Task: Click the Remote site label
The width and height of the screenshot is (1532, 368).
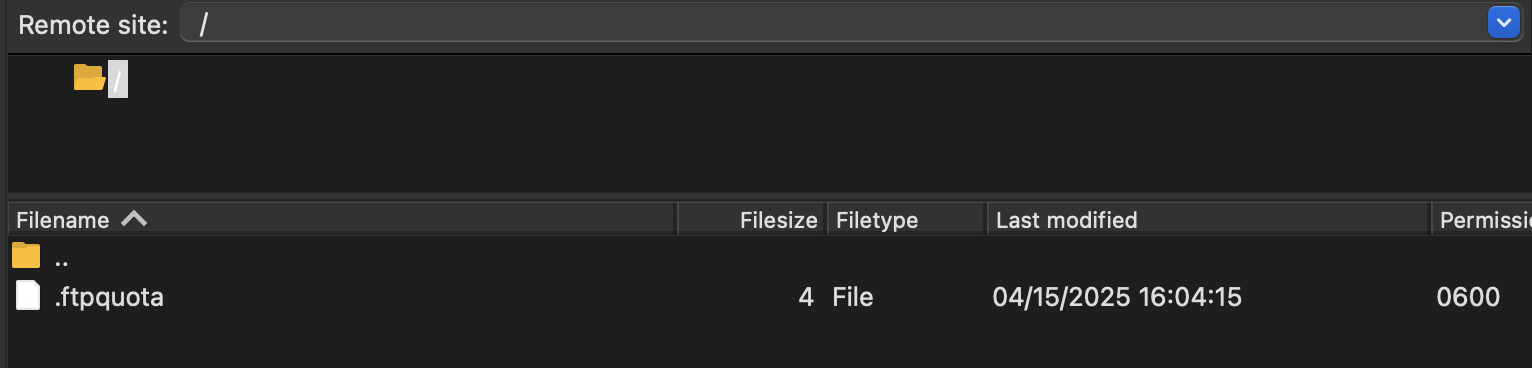Action: point(93,25)
